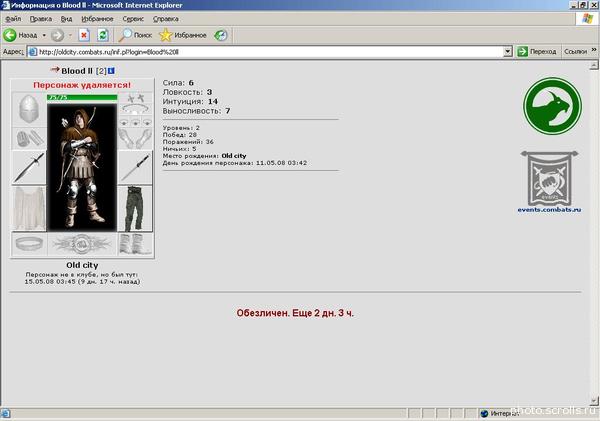The height and width of the screenshot is (421, 600).
Task: Open the Сервис menu
Action: [133, 19]
